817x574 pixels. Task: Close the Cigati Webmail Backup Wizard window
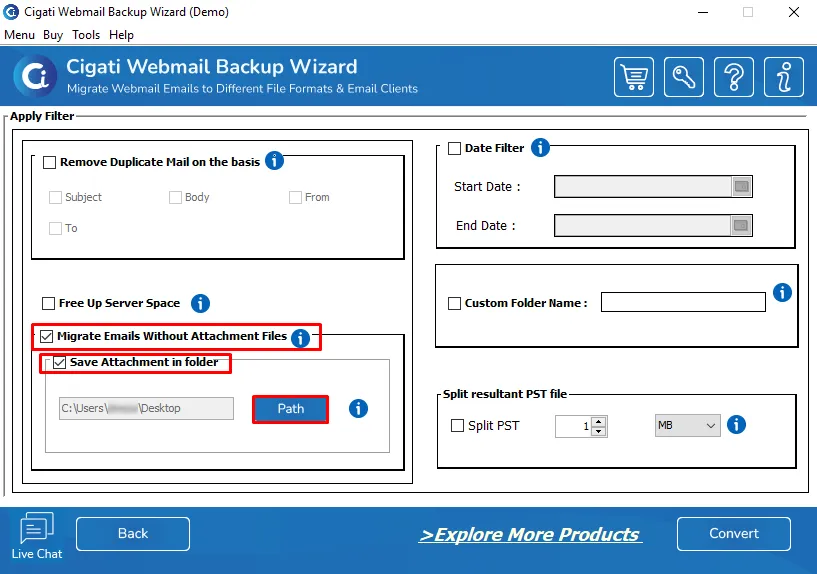pos(794,12)
